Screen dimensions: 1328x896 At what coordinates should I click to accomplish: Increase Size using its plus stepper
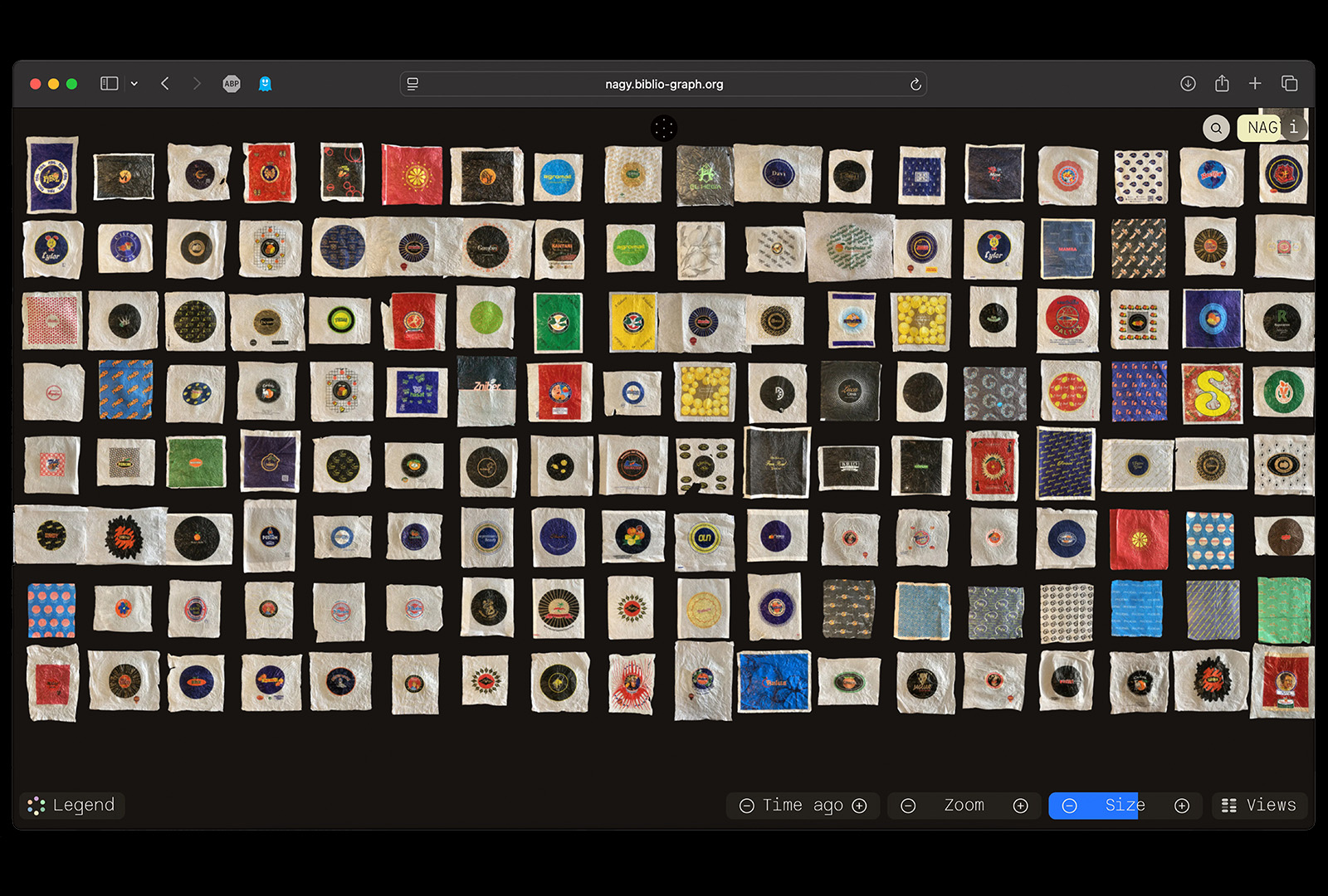pos(1181,805)
